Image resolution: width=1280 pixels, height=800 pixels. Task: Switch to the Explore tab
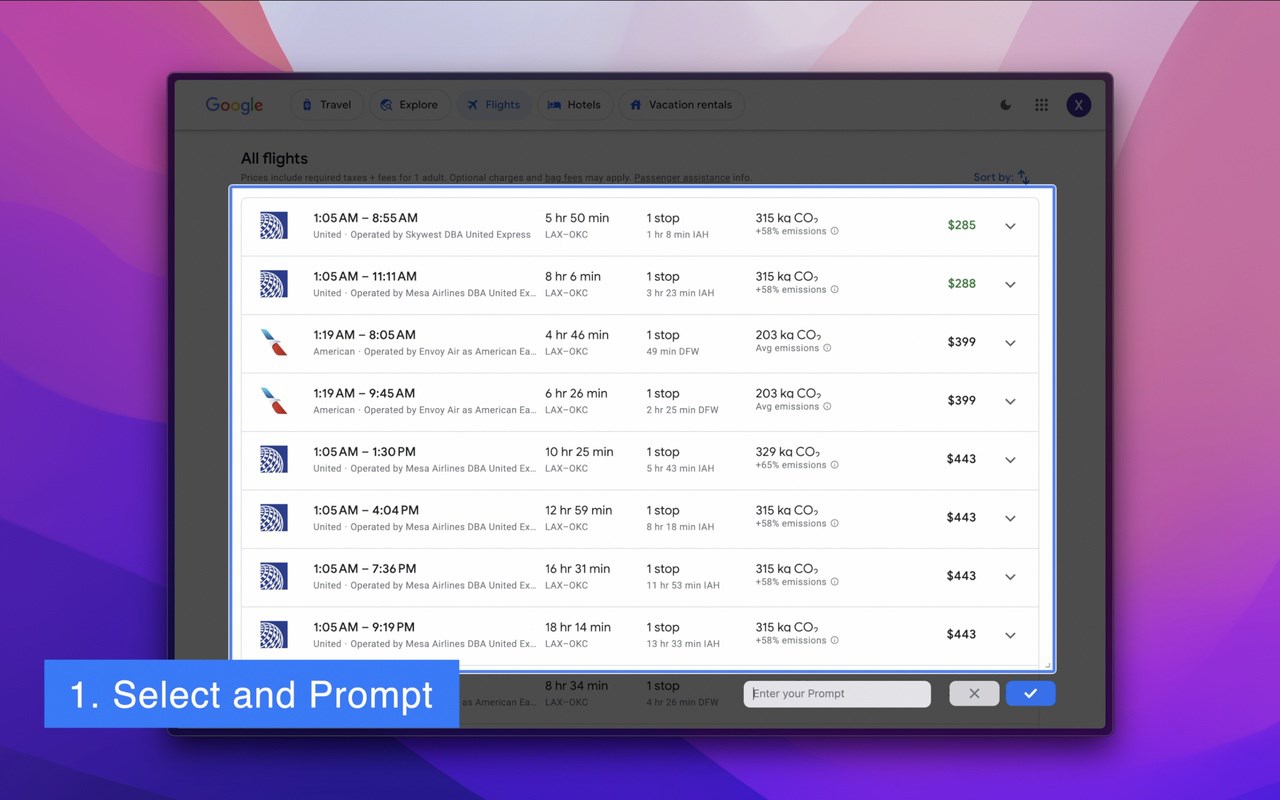click(409, 105)
